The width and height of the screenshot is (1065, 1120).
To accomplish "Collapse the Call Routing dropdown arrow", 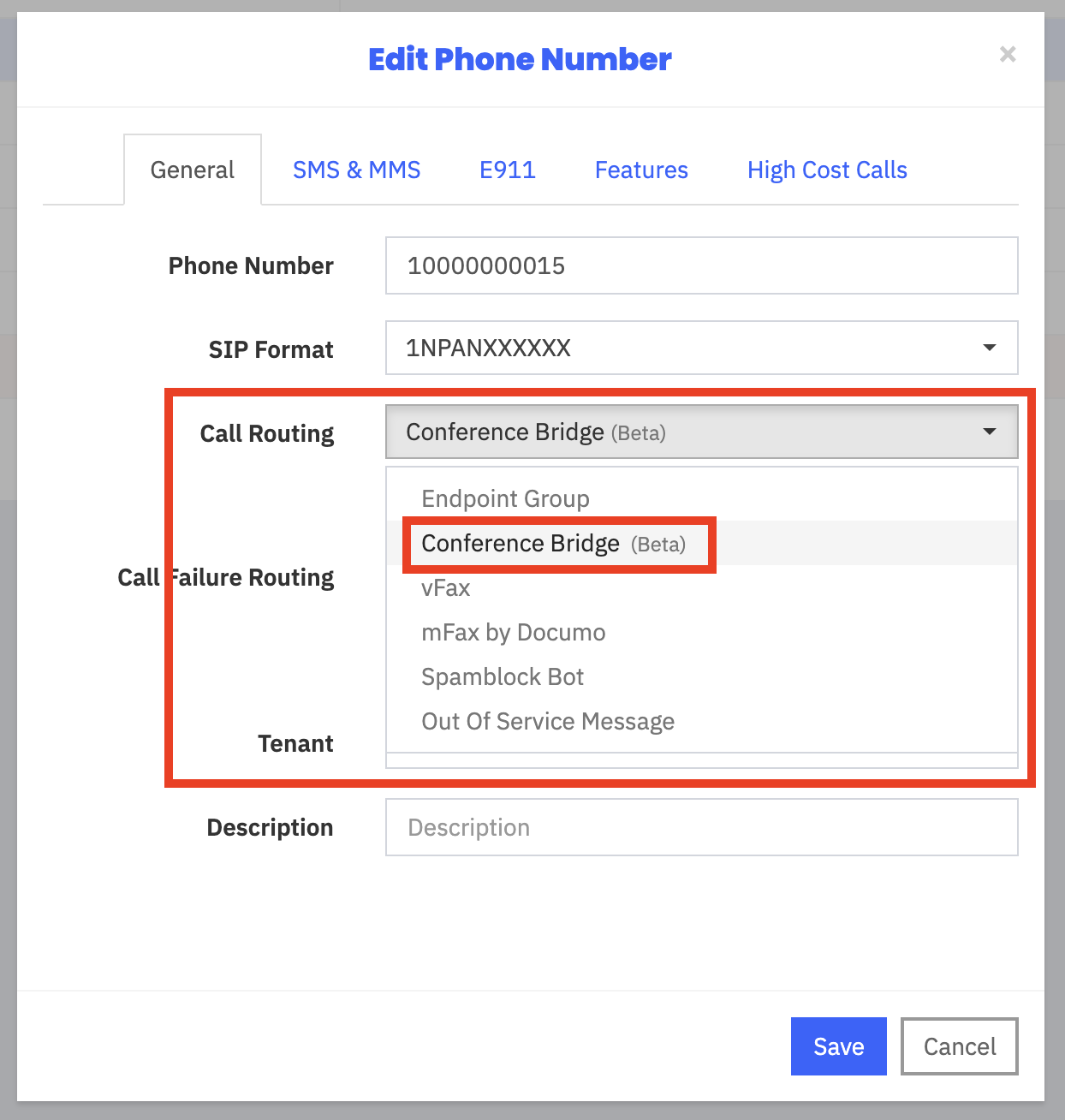I will click(990, 432).
